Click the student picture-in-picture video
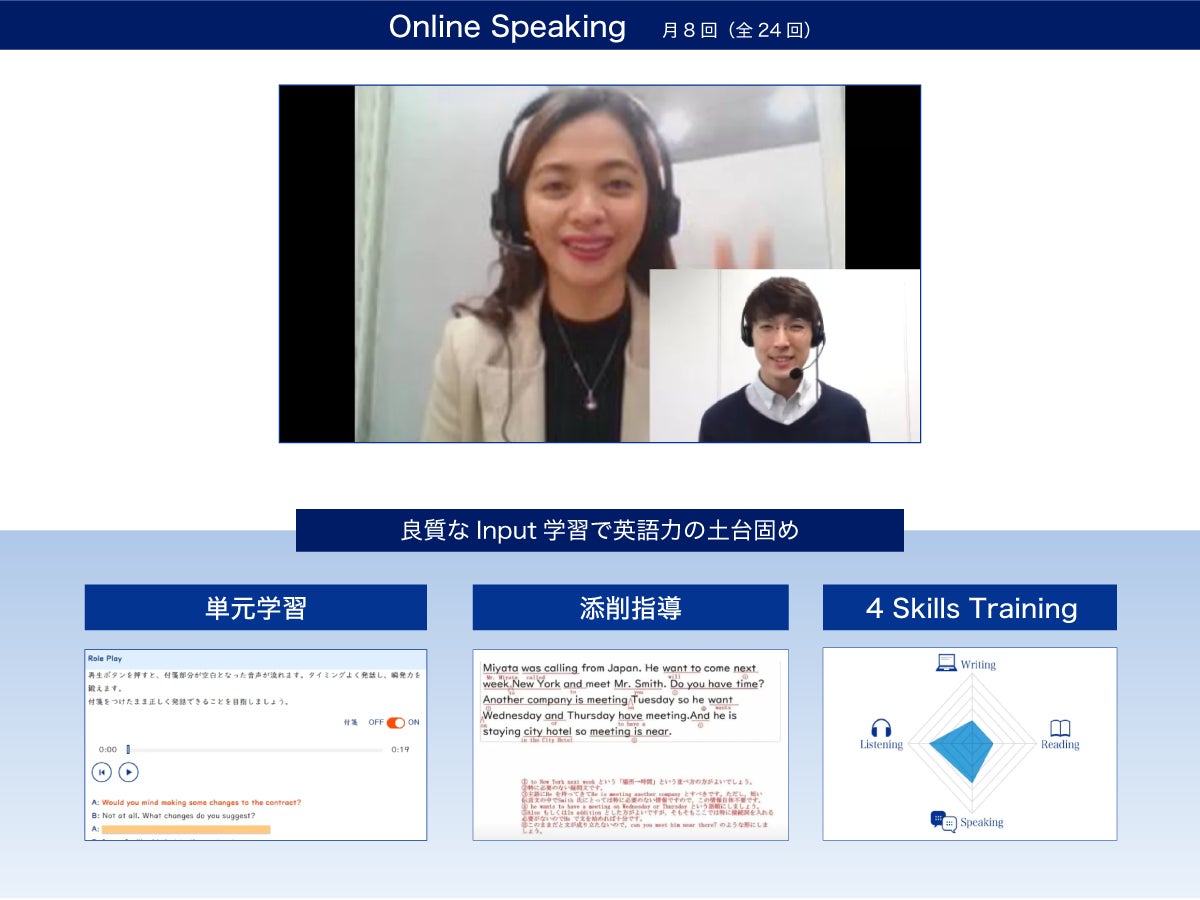Viewport: 1200px width, 900px height. click(x=785, y=356)
